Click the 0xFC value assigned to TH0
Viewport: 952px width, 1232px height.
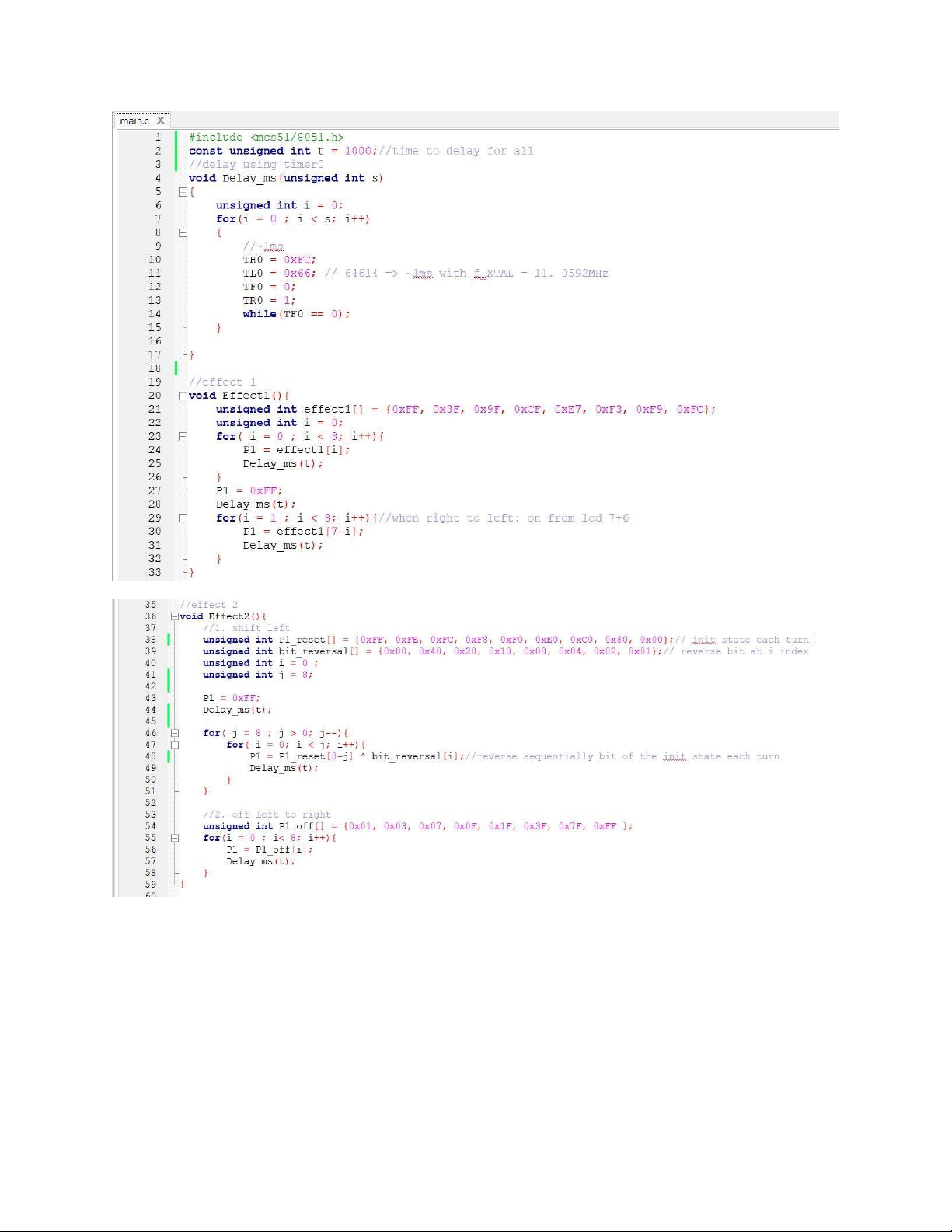299,260
